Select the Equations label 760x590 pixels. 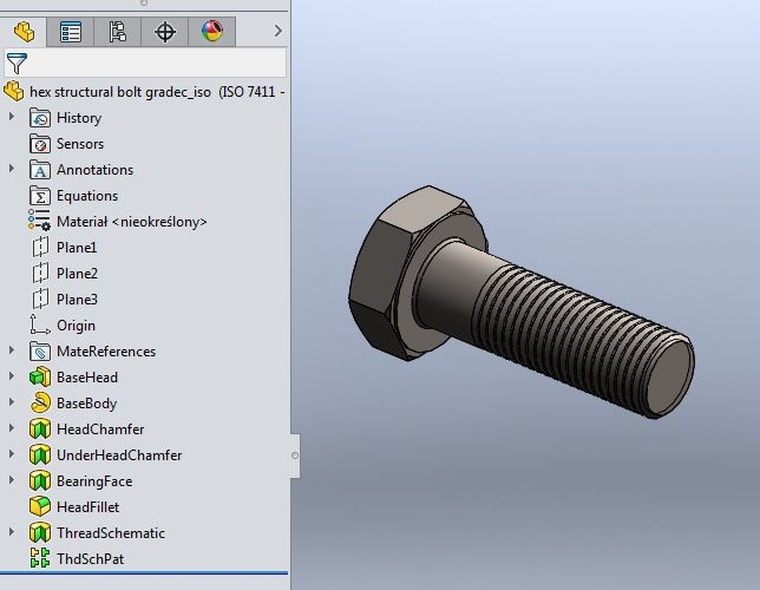(87, 196)
